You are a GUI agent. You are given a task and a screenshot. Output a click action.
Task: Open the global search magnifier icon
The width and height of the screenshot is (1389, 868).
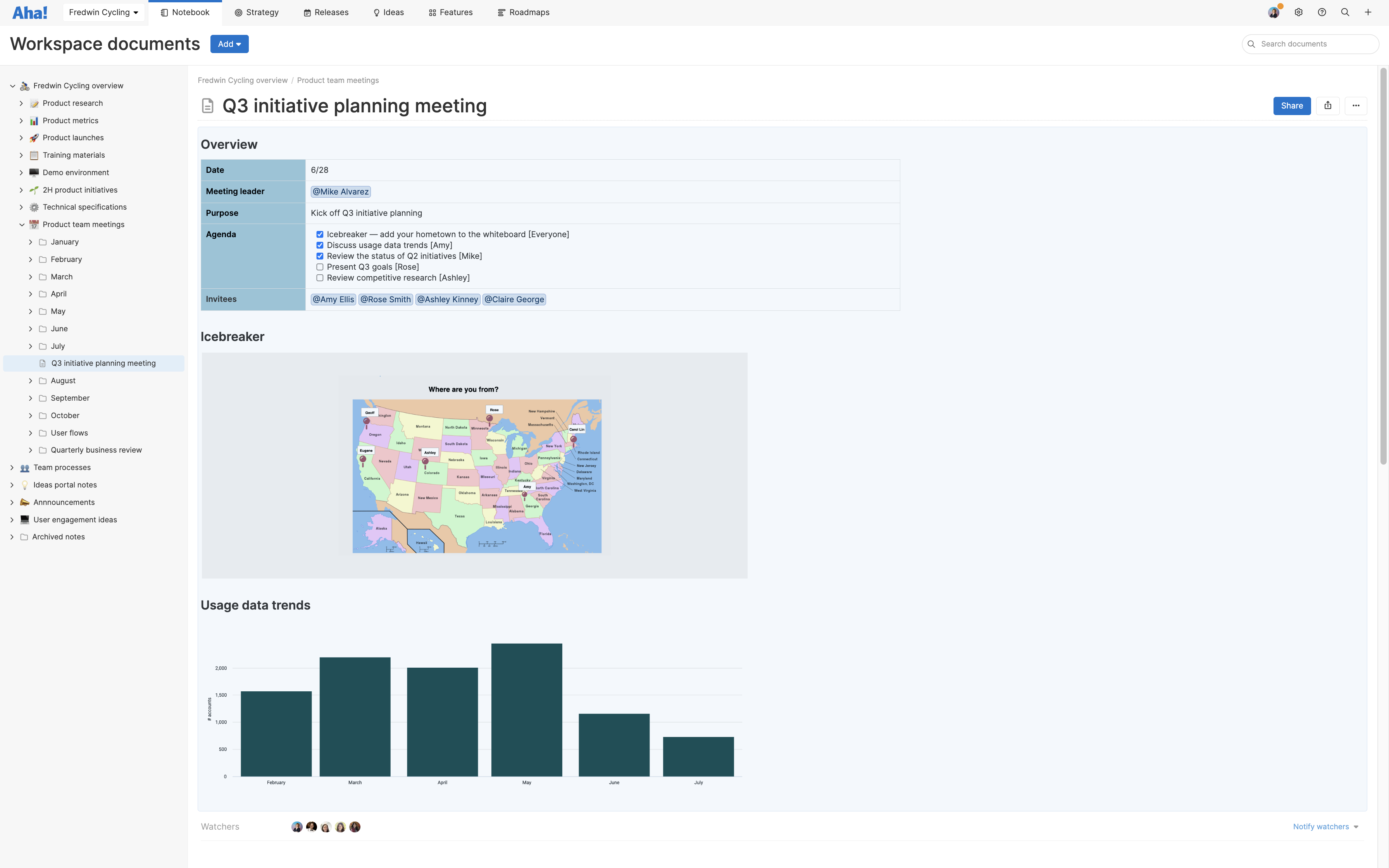point(1345,13)
